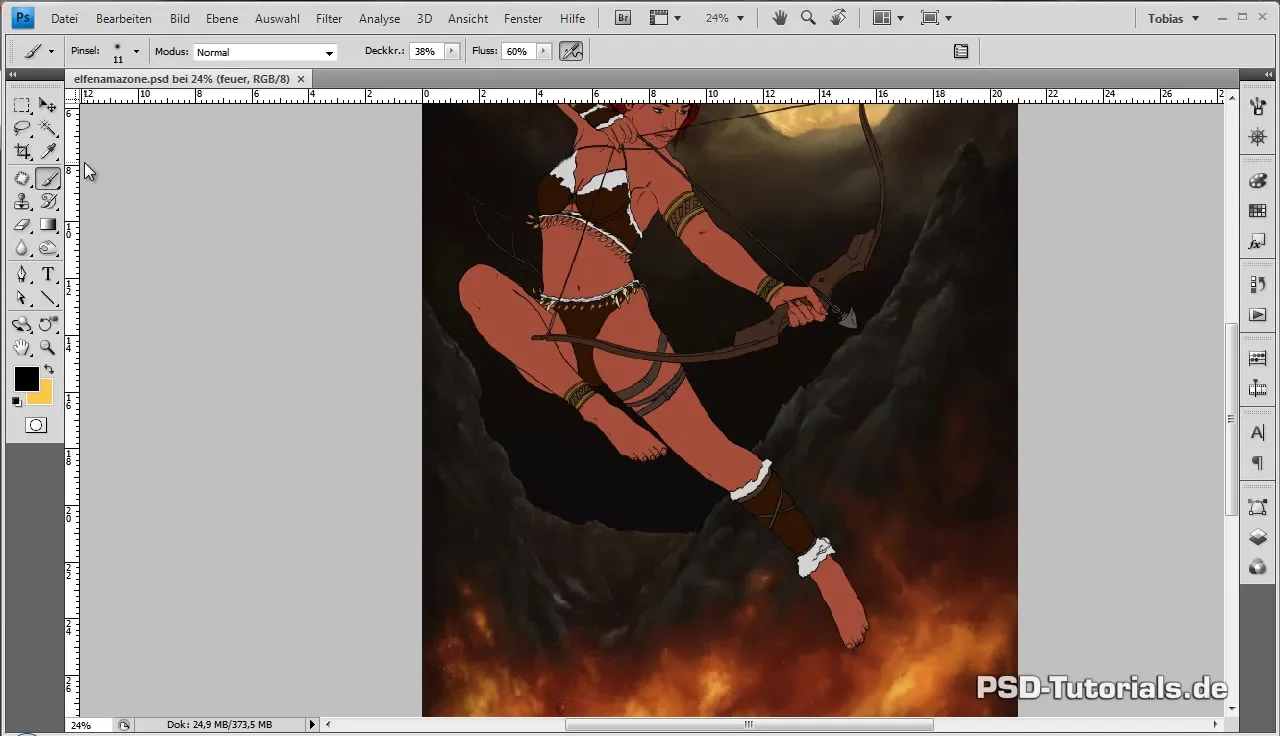
Task: Select the Sponge tool
Action: pyautogui.click(x=47, y=248)
